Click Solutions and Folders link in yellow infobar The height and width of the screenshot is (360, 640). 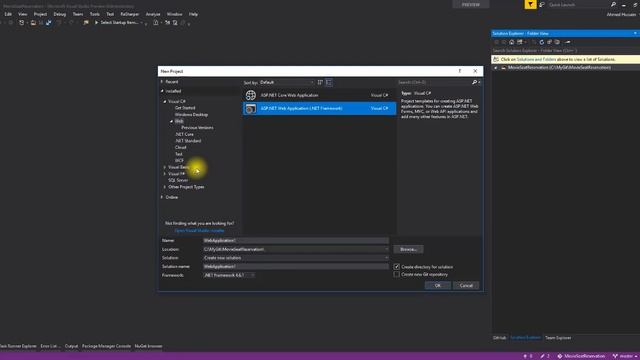[536, 59]
